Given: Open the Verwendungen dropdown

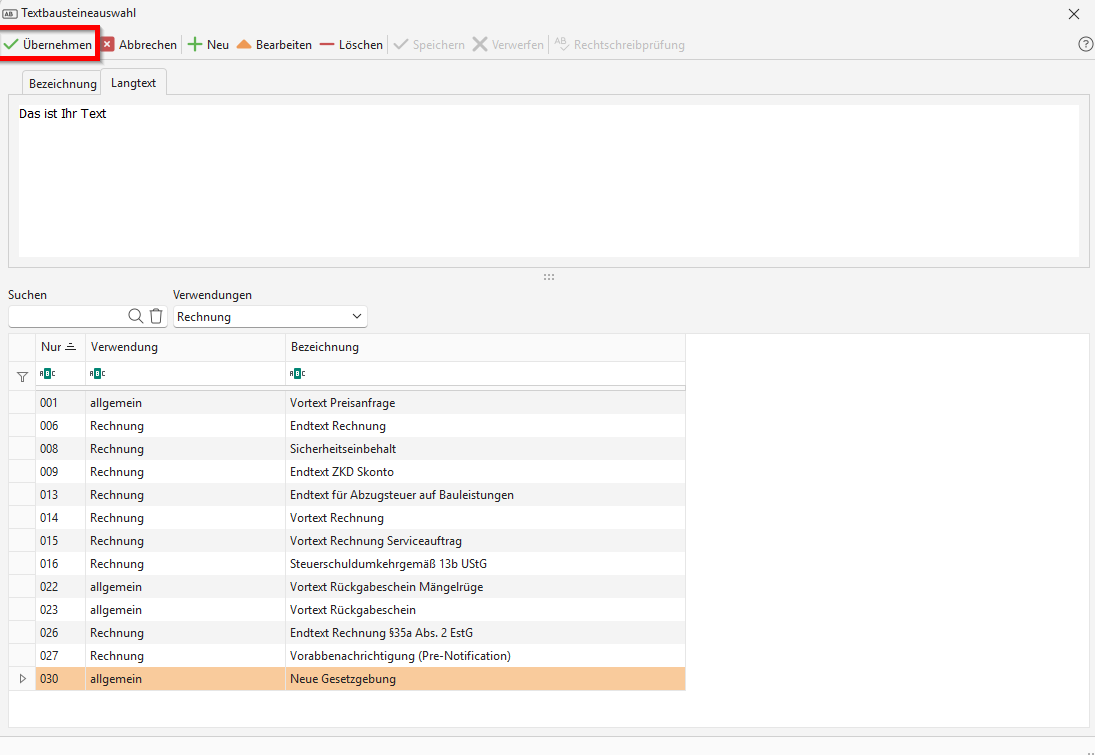Looking at the screenshot, I should tap(270, 316).
